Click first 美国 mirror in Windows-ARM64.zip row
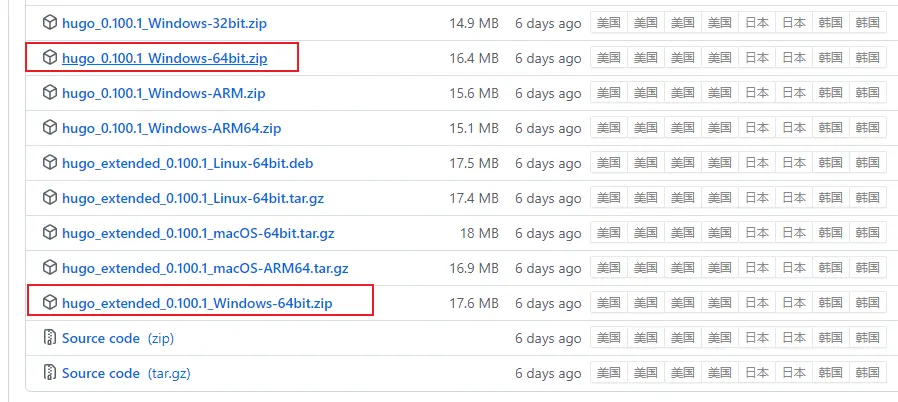Image resolution: width=898 pixels, height=402 pixels. pyautogui.click(x=609, y=128)
